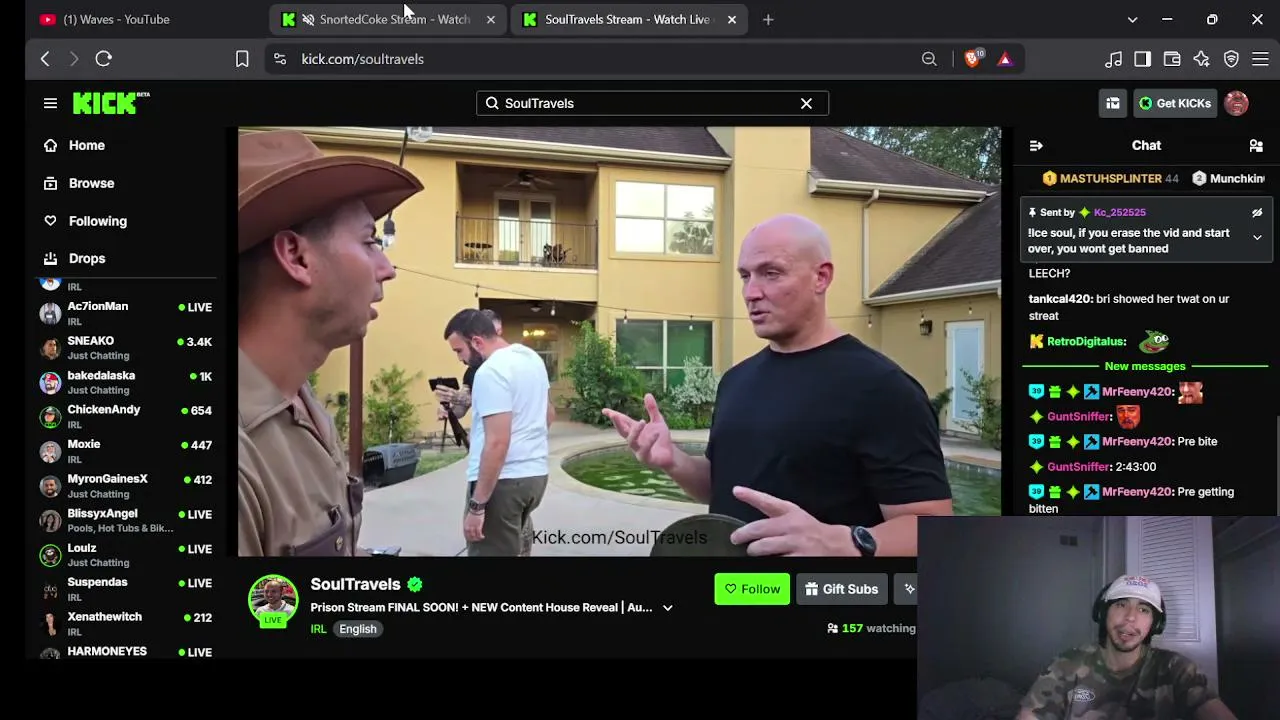Image resolution: width=1280 pixels, height=720 pixels.
Task: Click the SoulTravels video player
Action: pyautogui.click(x=619, y=341)
